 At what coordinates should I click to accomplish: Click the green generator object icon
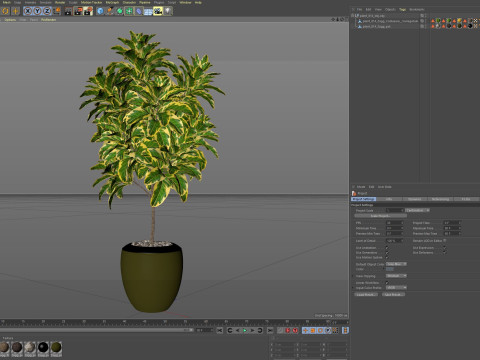tap(119, 11)
